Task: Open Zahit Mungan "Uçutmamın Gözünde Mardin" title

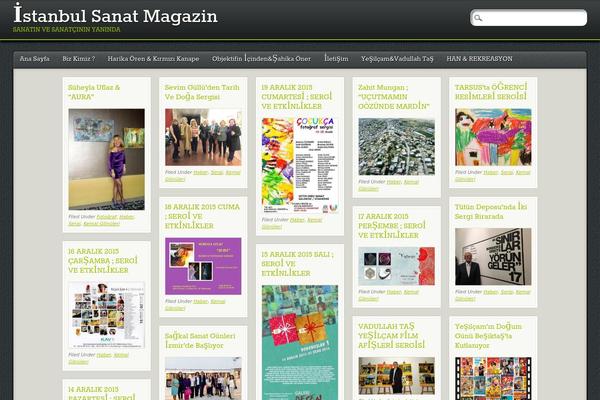Action: click(394, 96)
